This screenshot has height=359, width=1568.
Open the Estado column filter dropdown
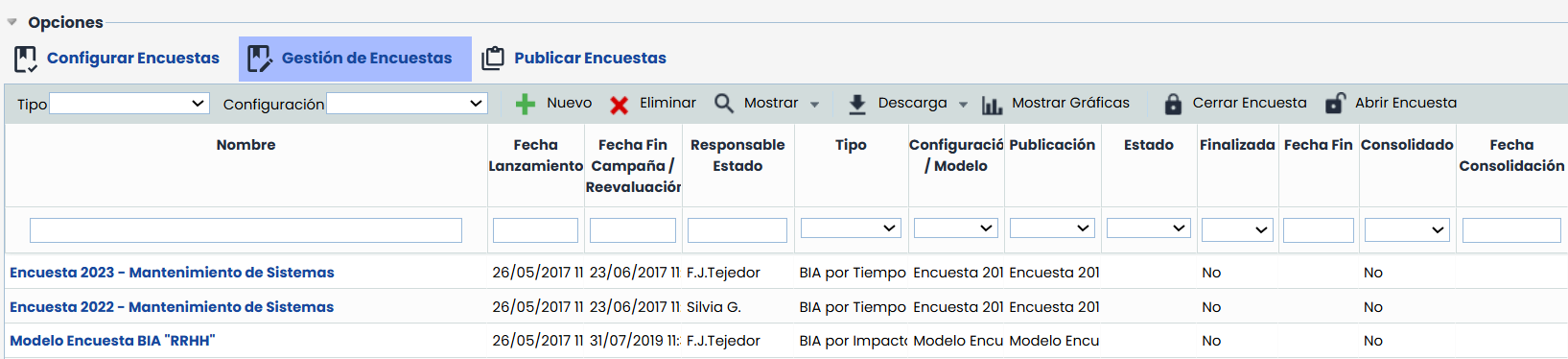[x=1149, y=228]
